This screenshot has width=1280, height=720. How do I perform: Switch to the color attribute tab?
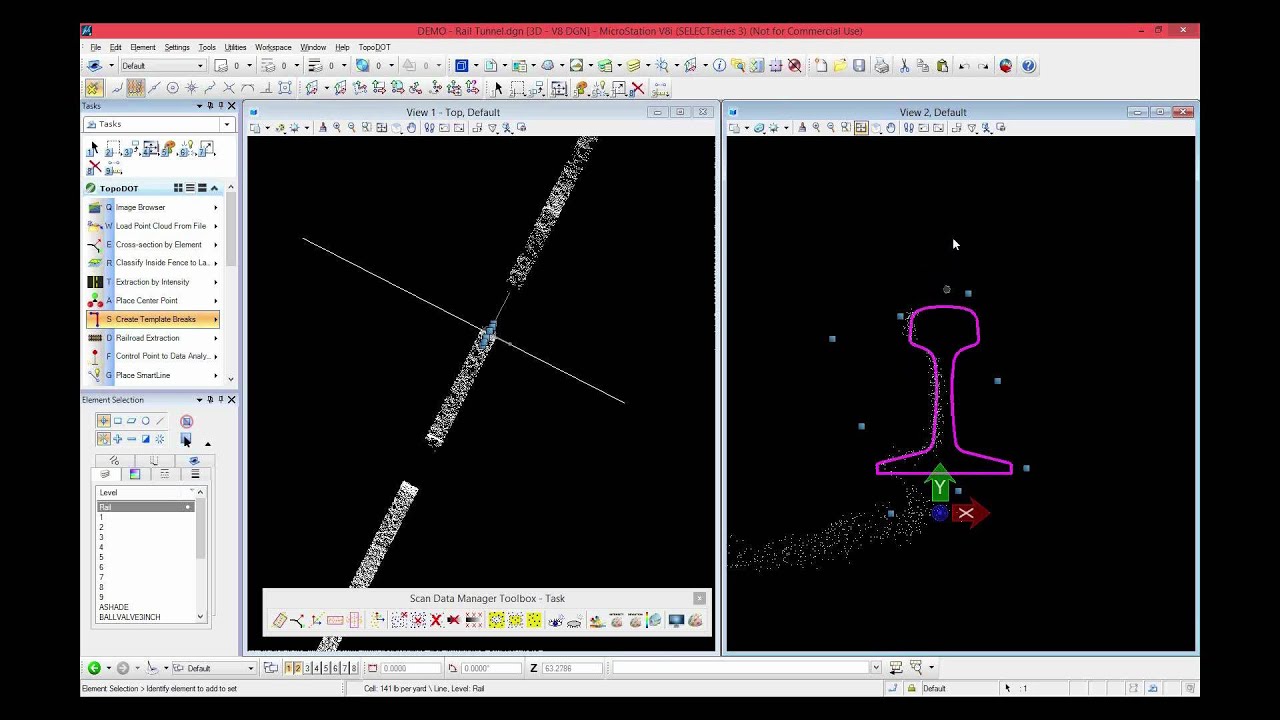135,474
